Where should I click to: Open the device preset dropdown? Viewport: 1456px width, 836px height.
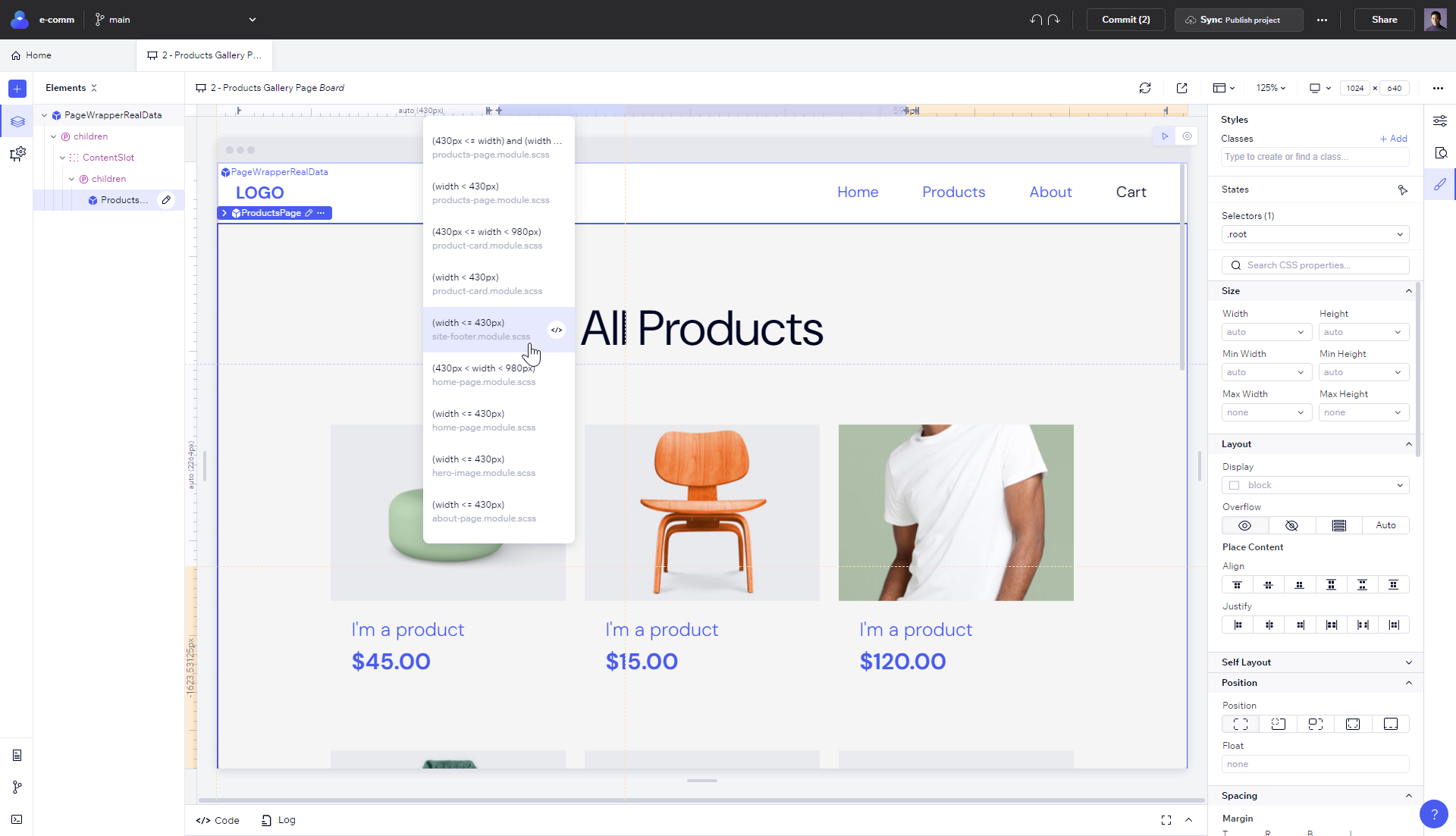(x=1319, y=88)
